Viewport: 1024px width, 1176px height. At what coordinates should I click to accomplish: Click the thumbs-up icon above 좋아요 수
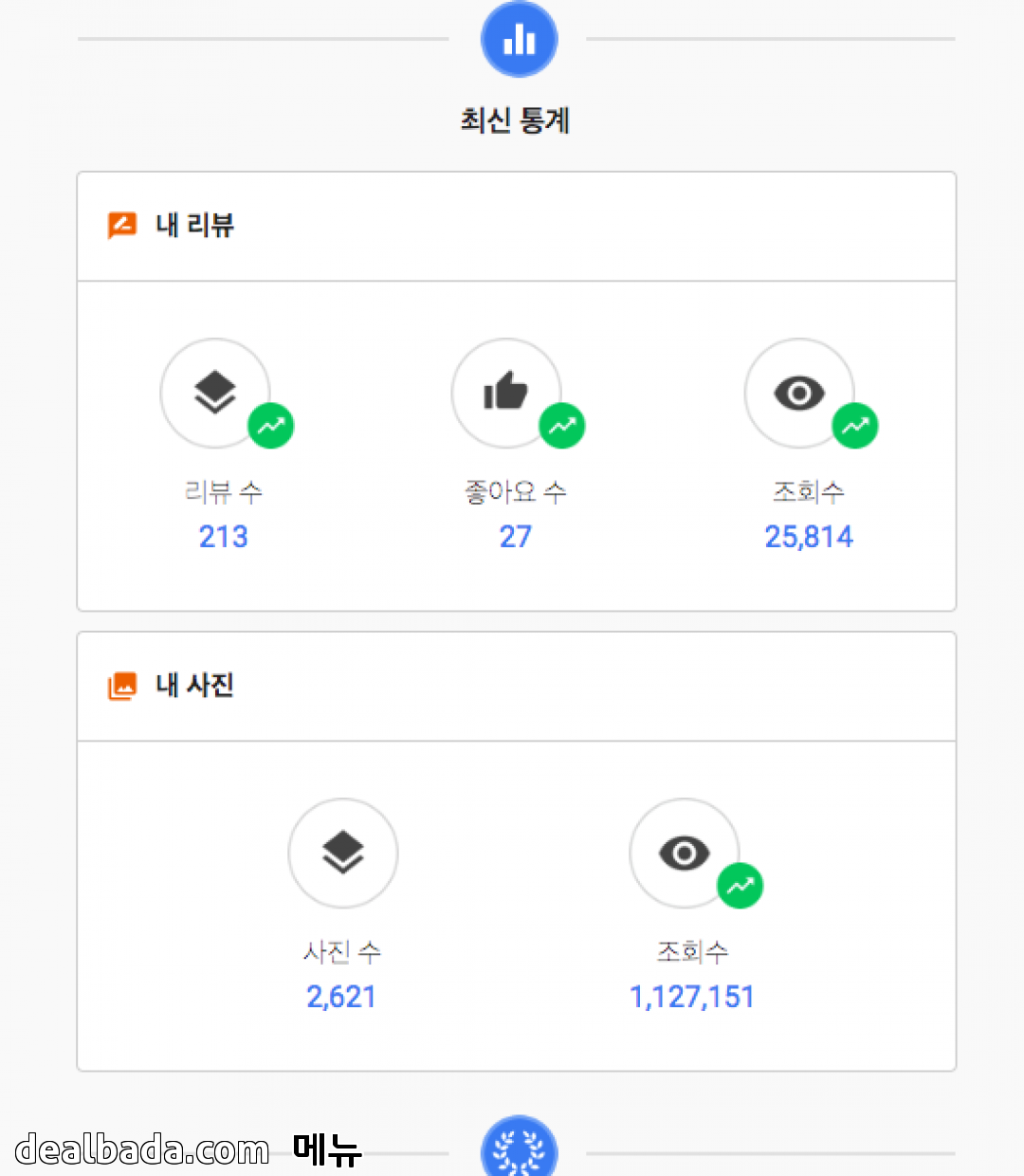[506, 392]
